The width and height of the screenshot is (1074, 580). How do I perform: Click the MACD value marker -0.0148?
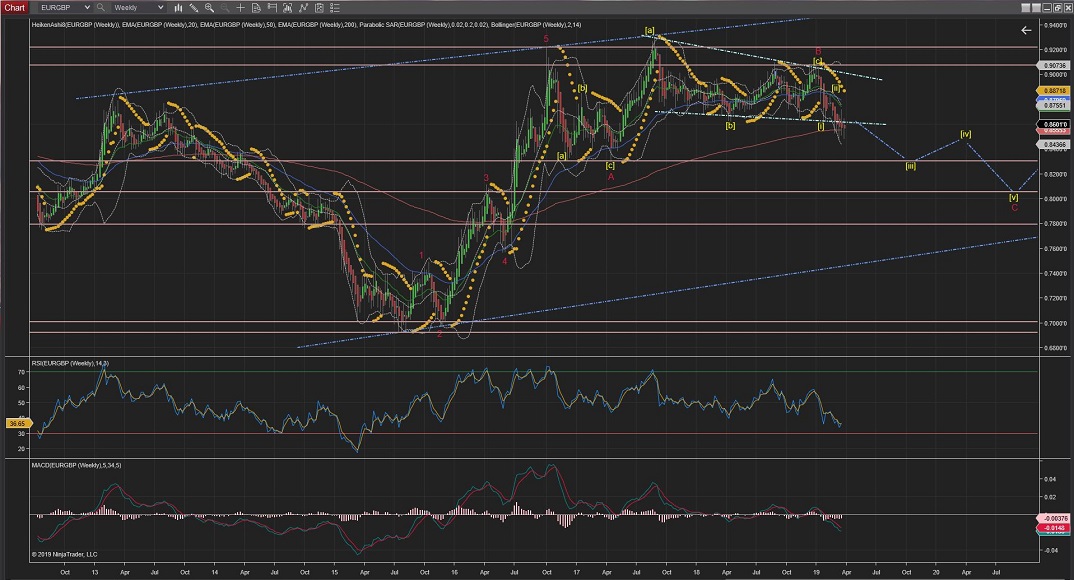coord(1055,528)
